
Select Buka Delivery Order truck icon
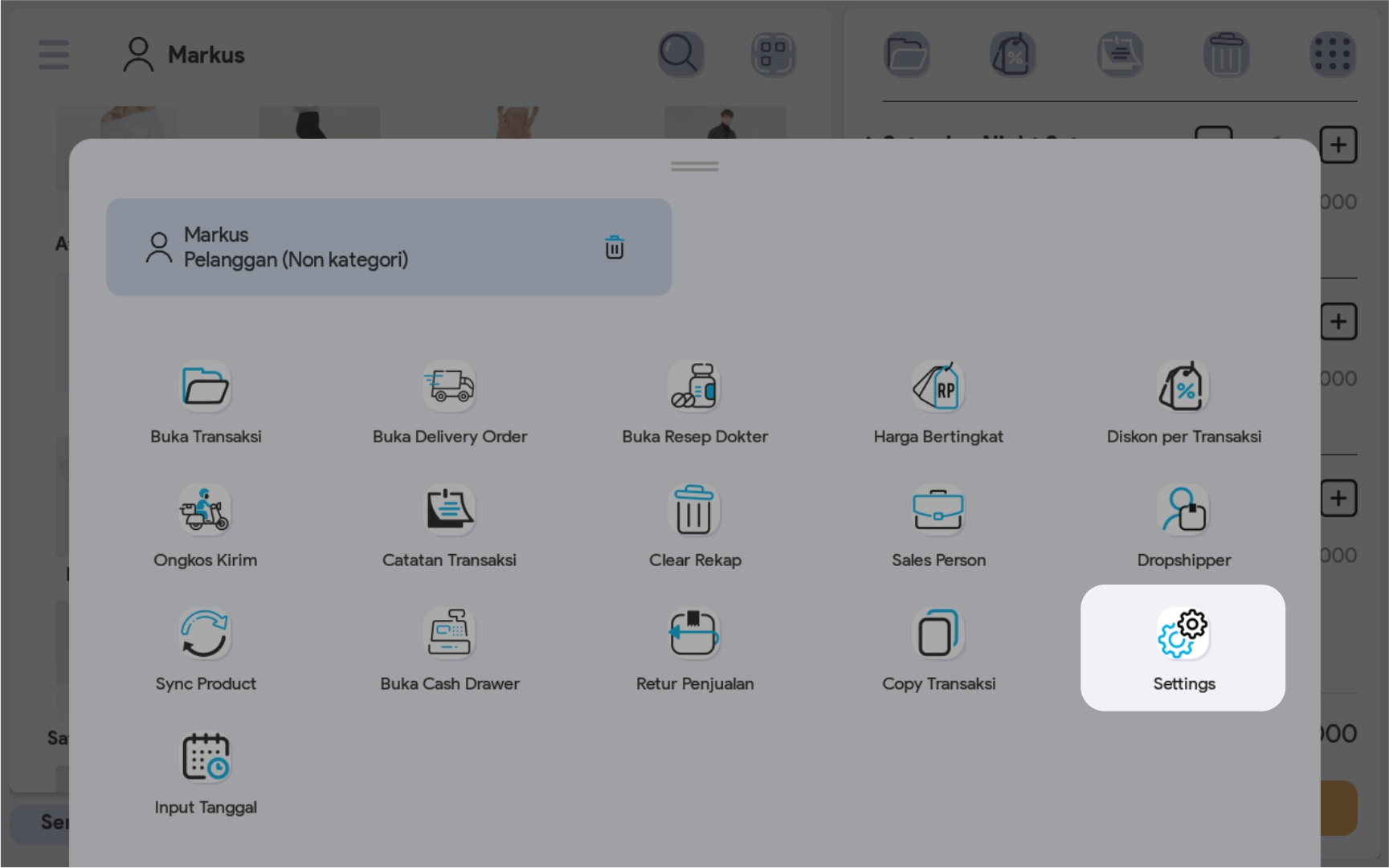tap(449, 387)
